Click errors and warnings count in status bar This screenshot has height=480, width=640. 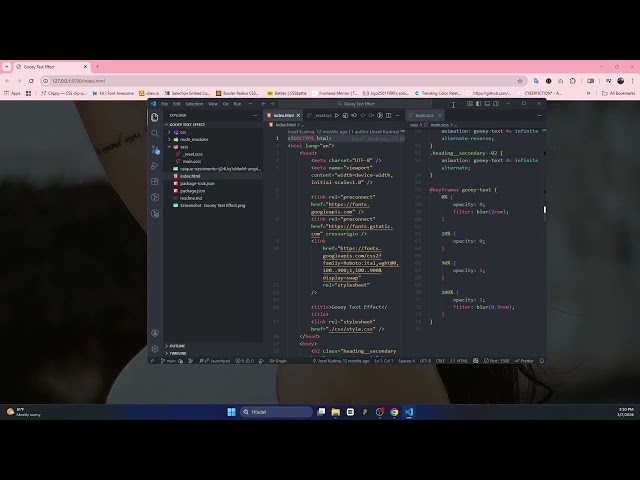click(244, 361)
